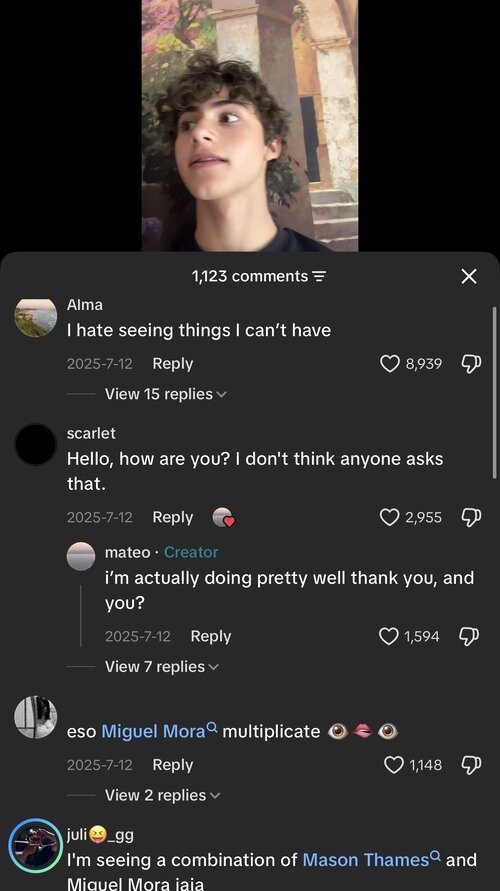Like scarlet's comment with 2,955 likes

click(390, 517)
